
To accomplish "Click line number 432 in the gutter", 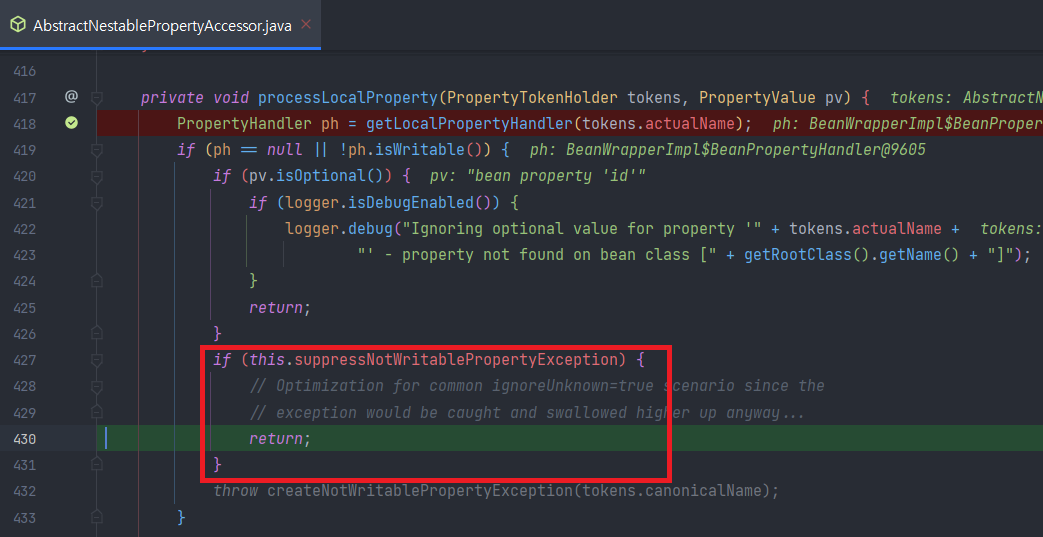I will (x=25, y=491).
